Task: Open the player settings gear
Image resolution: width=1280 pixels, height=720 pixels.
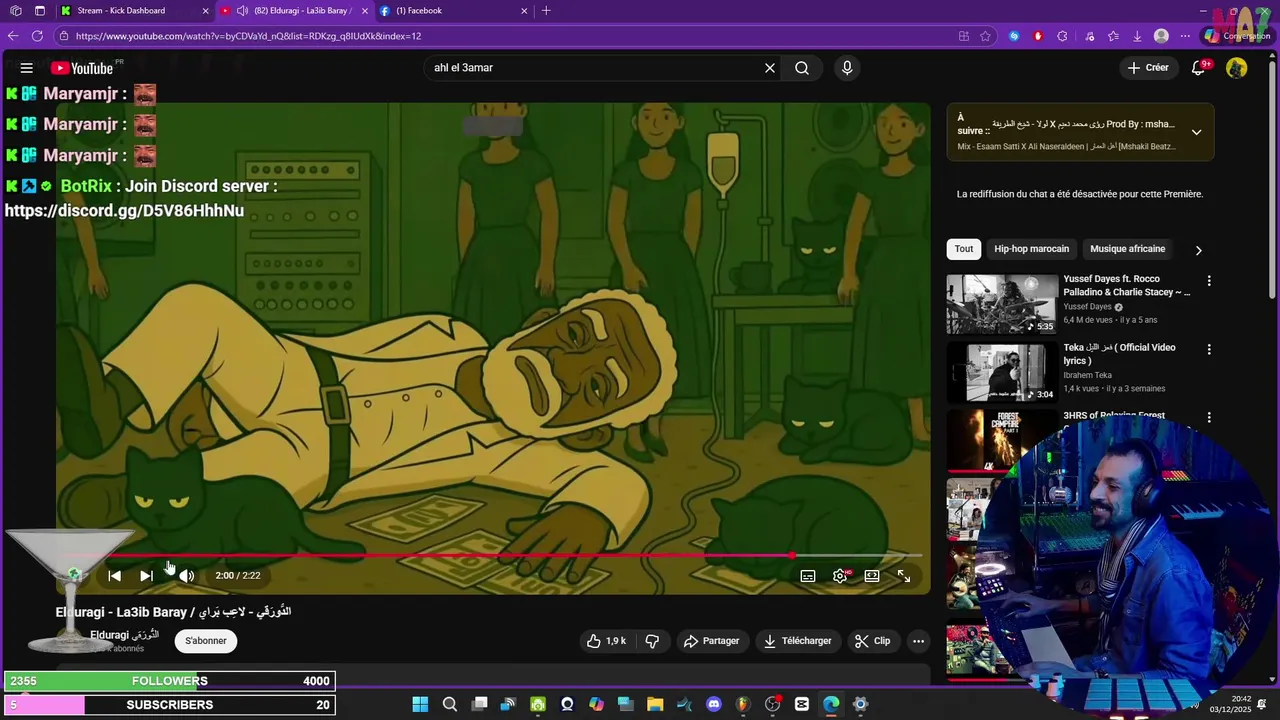Action: coord(840,576)
